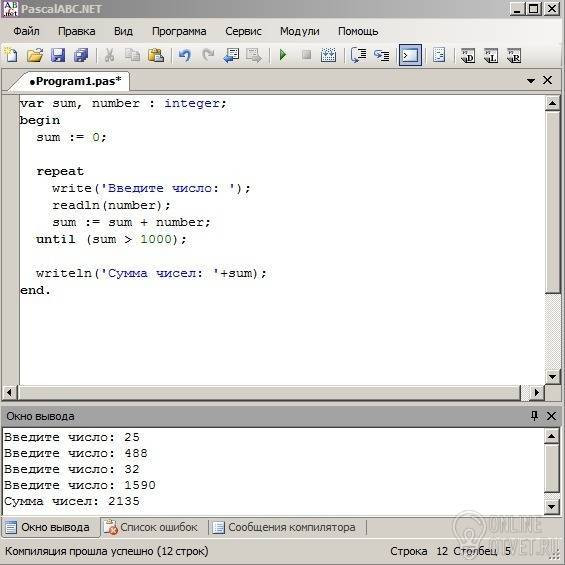Open the Файл menu
Viewport: 565px width, 565px height.
pyautogui.click(x=26, y=31)
